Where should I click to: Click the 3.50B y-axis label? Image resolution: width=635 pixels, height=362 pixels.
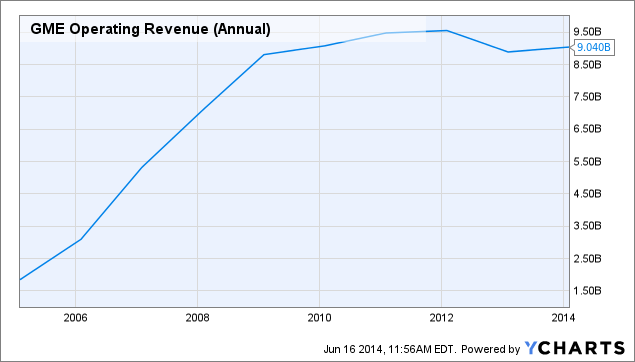588,226
